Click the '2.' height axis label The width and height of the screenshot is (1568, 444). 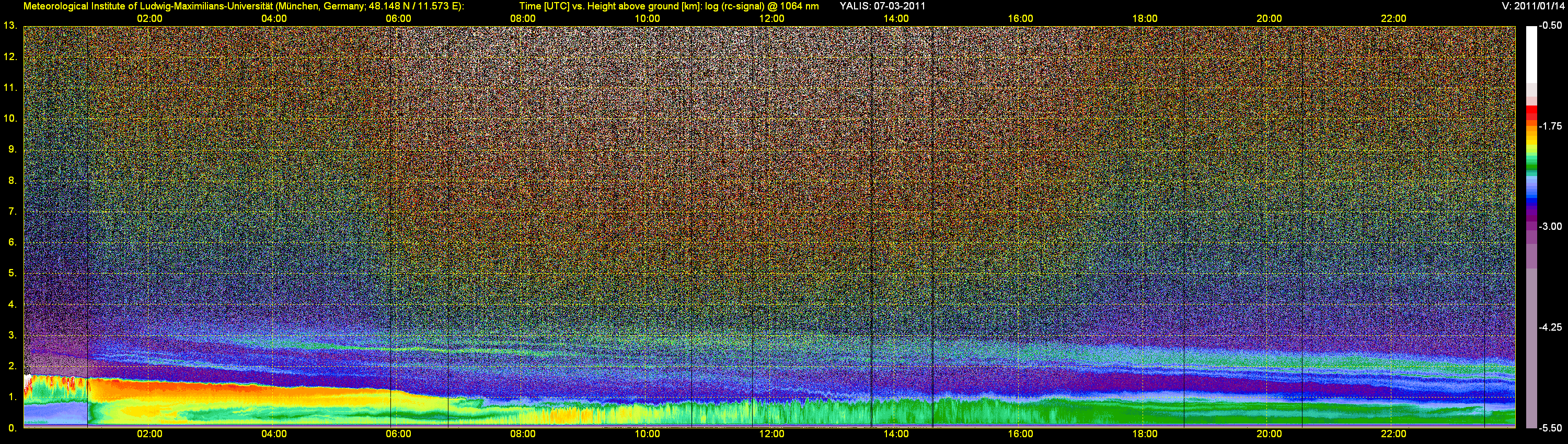tap(12, 366)
